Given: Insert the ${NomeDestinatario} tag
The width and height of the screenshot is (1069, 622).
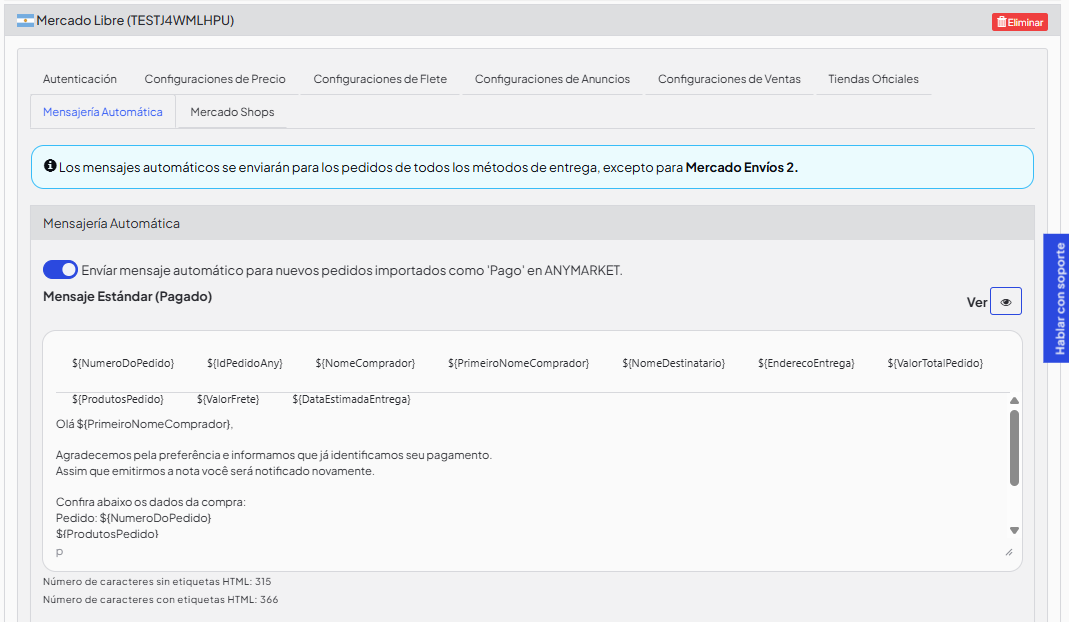Looking at the screenshot, I should click(x=674, y=364).
